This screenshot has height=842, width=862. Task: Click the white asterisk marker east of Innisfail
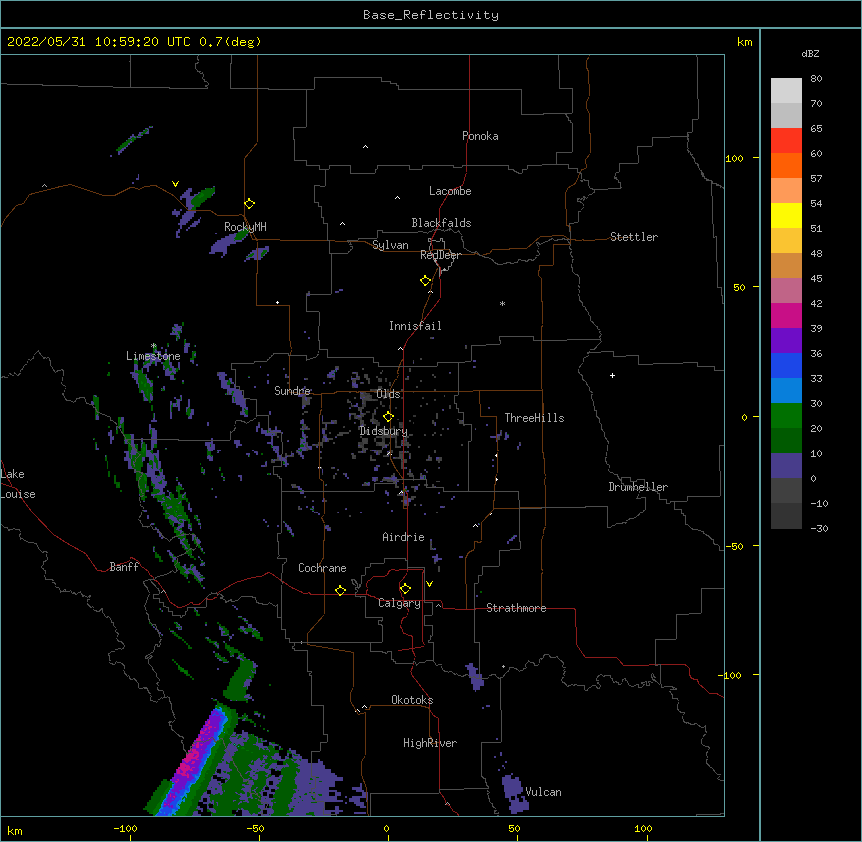[x=502, y=304]
